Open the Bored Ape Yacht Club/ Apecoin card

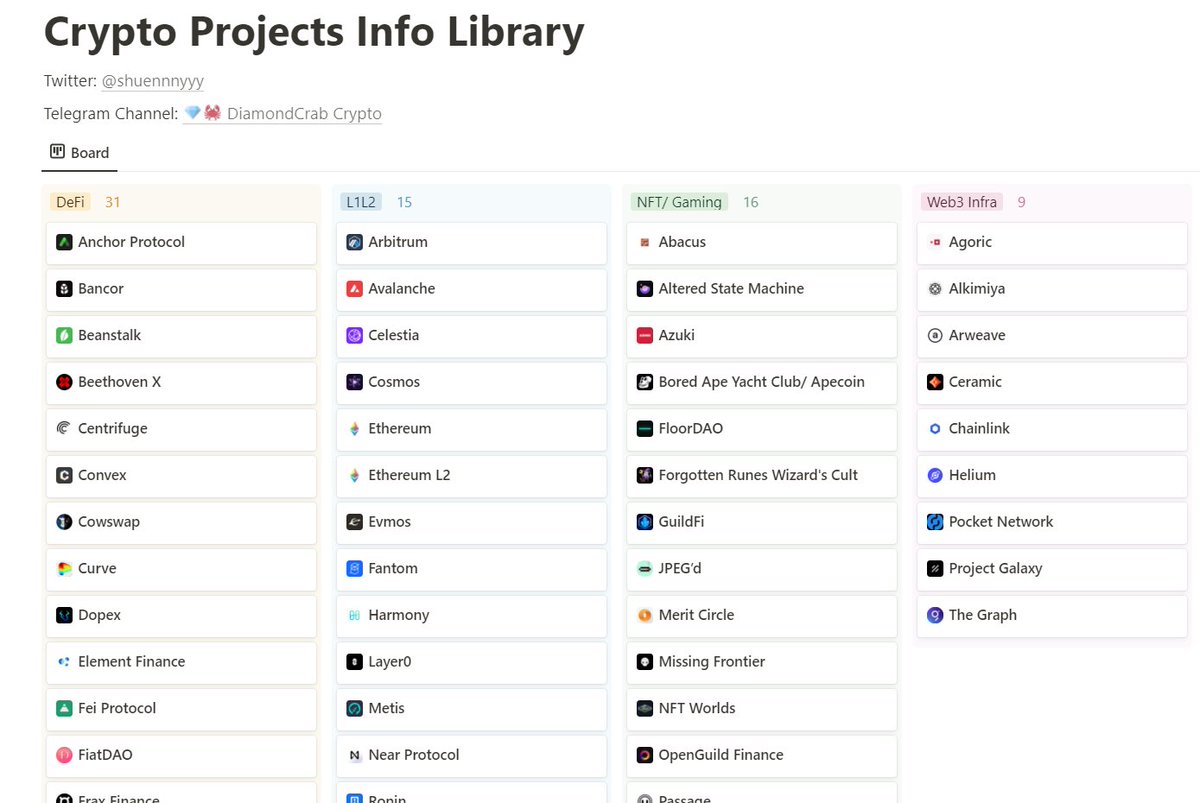click(761, 382)
